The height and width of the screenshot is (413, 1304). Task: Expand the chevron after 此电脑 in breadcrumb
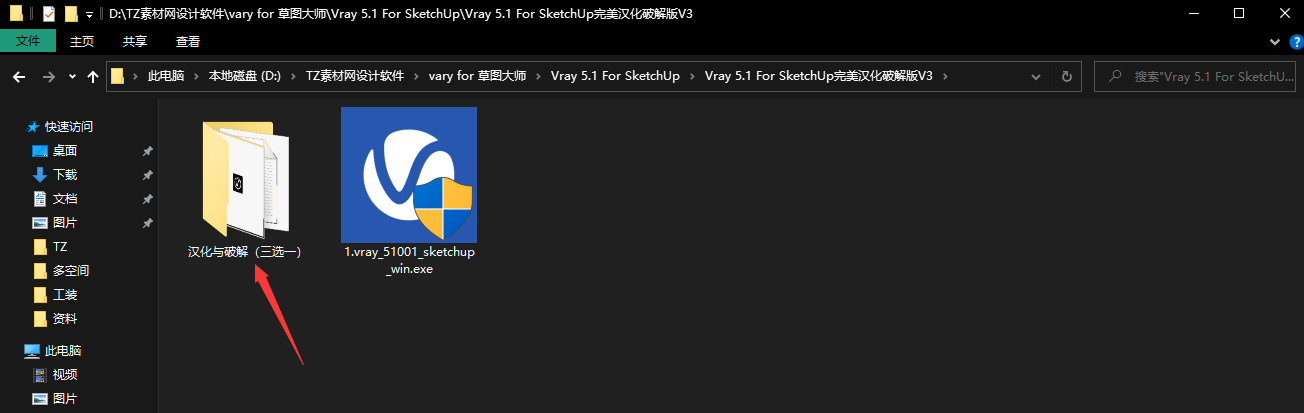pyautogui.click(x=196, y=76)
